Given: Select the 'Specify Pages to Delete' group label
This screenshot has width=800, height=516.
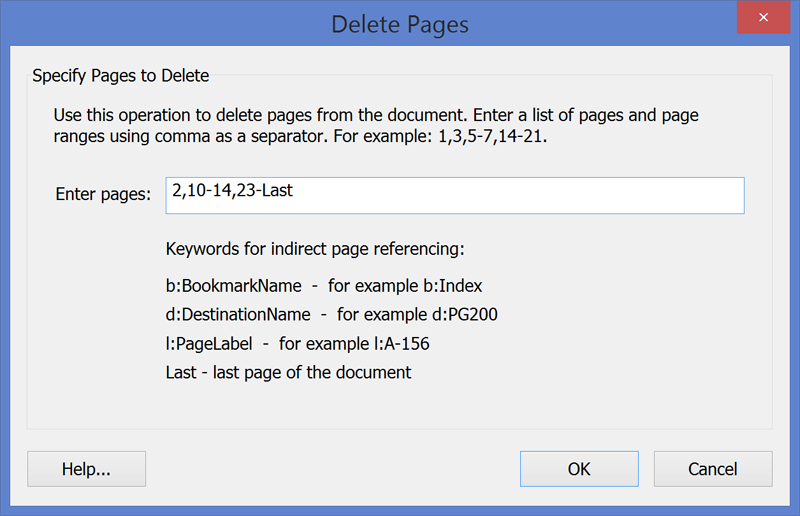Looking at the screenshot, I should tap(120, 76).
